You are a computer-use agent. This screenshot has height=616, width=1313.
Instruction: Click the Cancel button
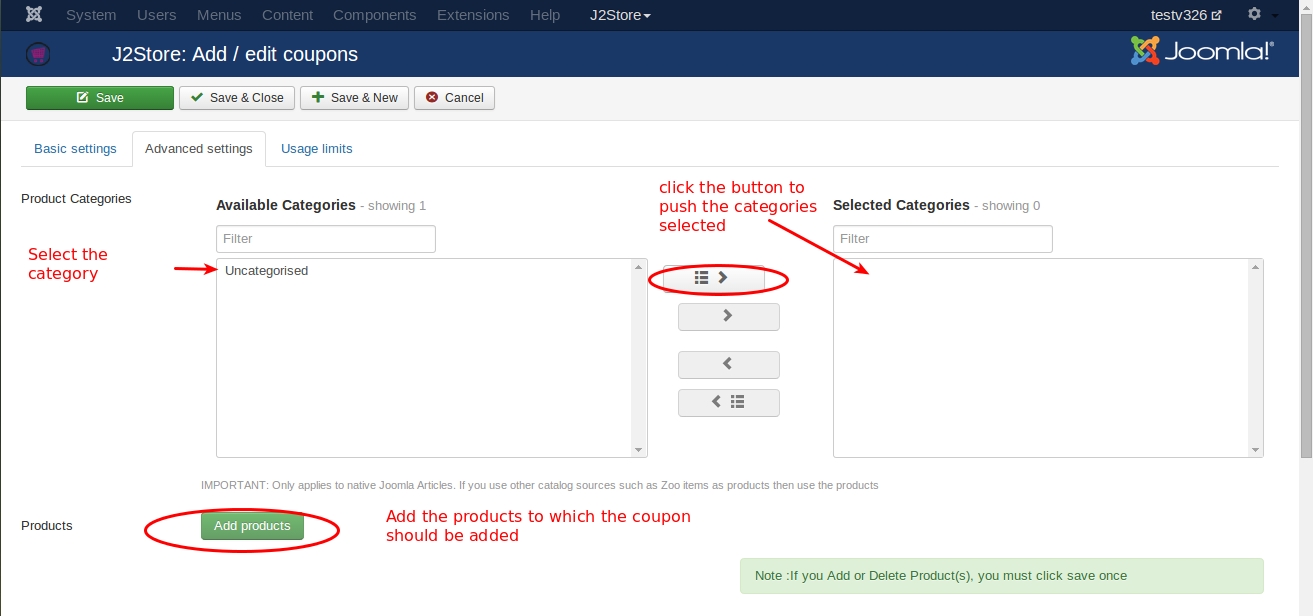point(454,98)
